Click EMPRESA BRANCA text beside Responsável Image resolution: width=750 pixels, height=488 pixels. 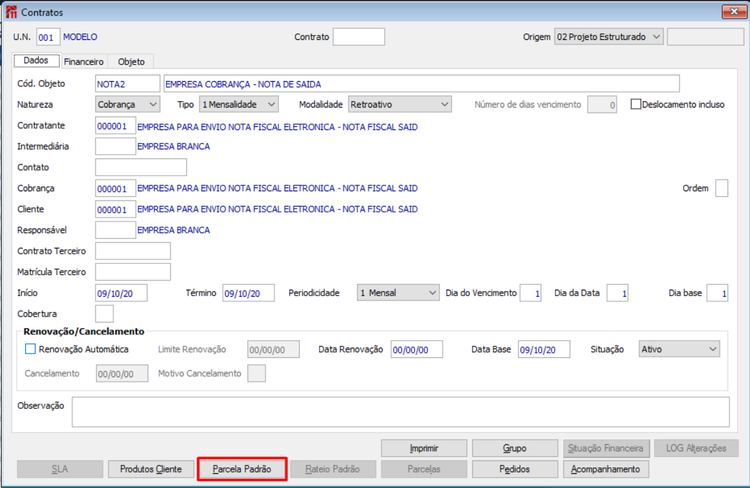tap(174, 230)
